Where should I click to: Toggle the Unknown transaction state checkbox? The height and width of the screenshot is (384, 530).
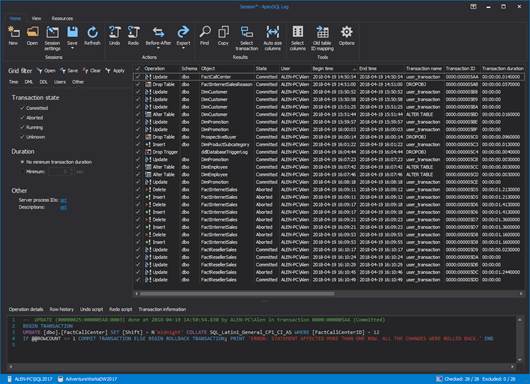click(x=22, y=137)
